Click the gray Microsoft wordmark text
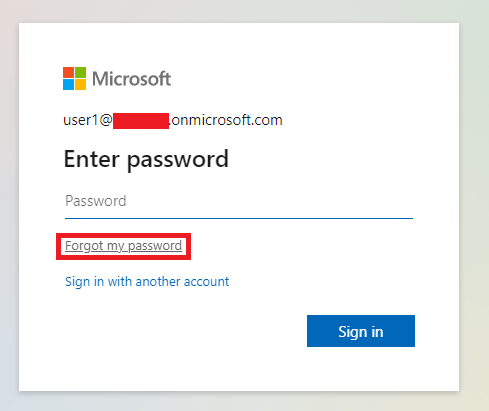 point(131,79)
